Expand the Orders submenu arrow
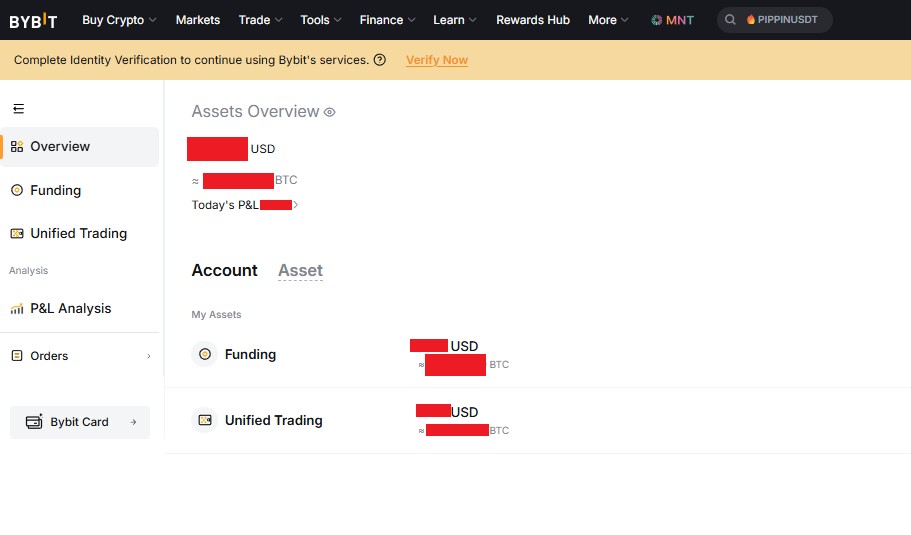The width and height of the screenshot is (911, 535). [149, 356]
